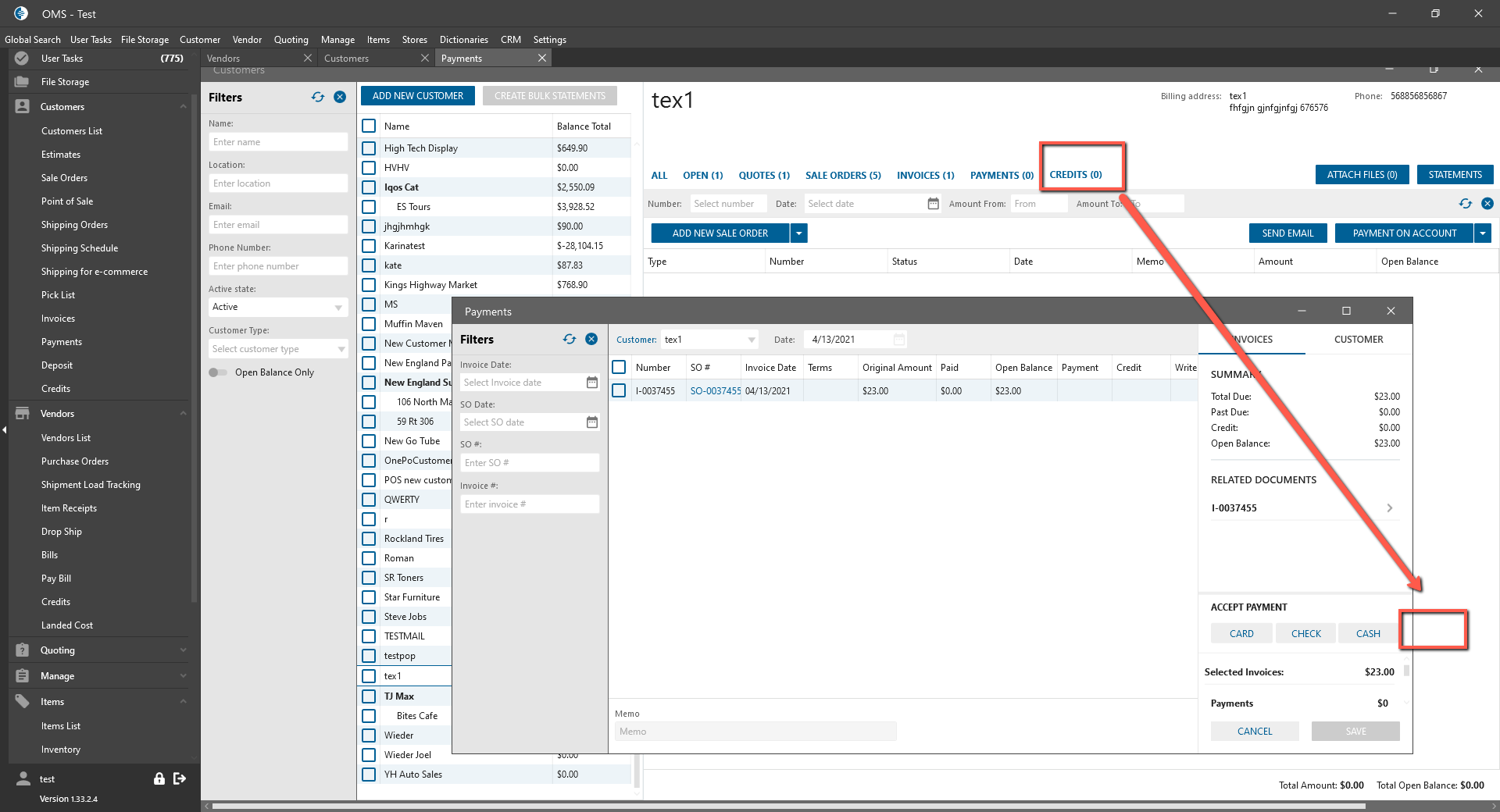Click the Enter SO # field

coord(530,463)
